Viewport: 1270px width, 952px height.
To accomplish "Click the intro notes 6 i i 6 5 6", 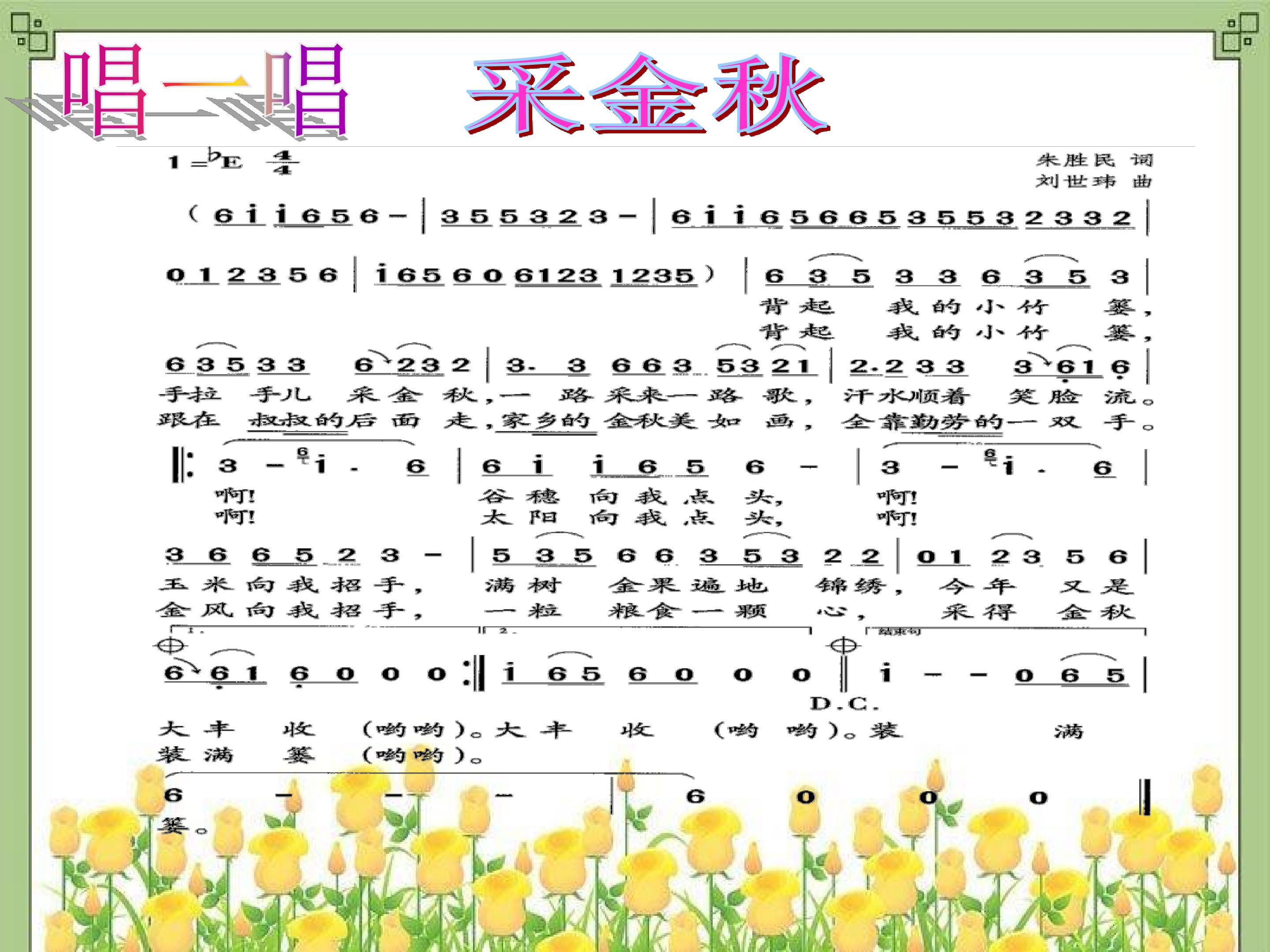I will point(296,216).
